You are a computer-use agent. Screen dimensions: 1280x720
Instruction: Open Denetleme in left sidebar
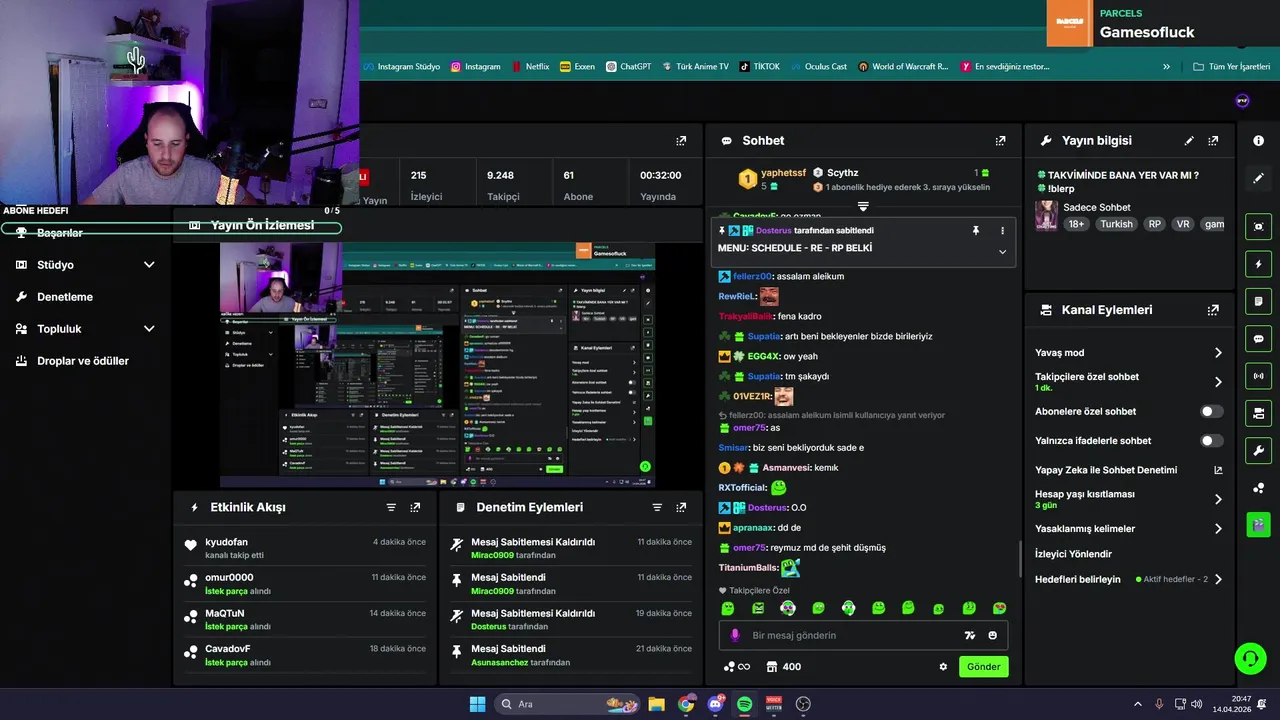pyautogui.click(x=55, y=297)
